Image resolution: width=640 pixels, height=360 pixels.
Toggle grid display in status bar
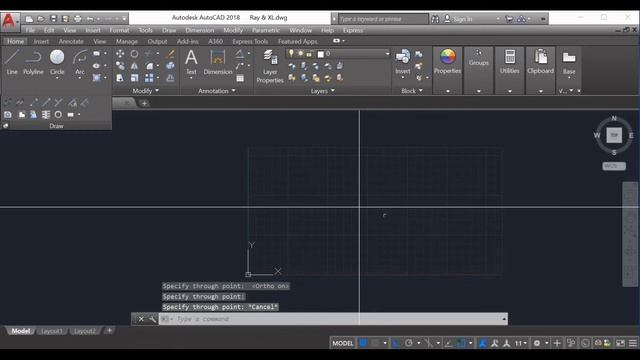(x=363, y=343)
